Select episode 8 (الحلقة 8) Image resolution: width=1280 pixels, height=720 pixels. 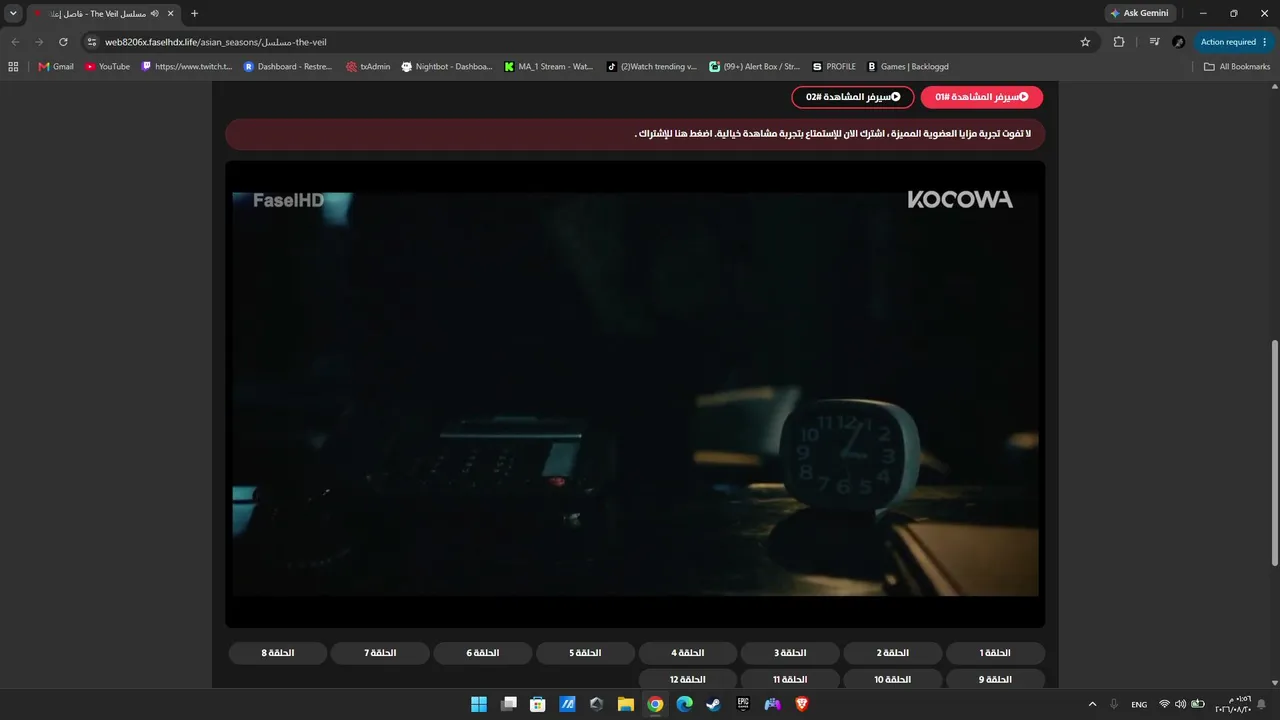[278, 653]
